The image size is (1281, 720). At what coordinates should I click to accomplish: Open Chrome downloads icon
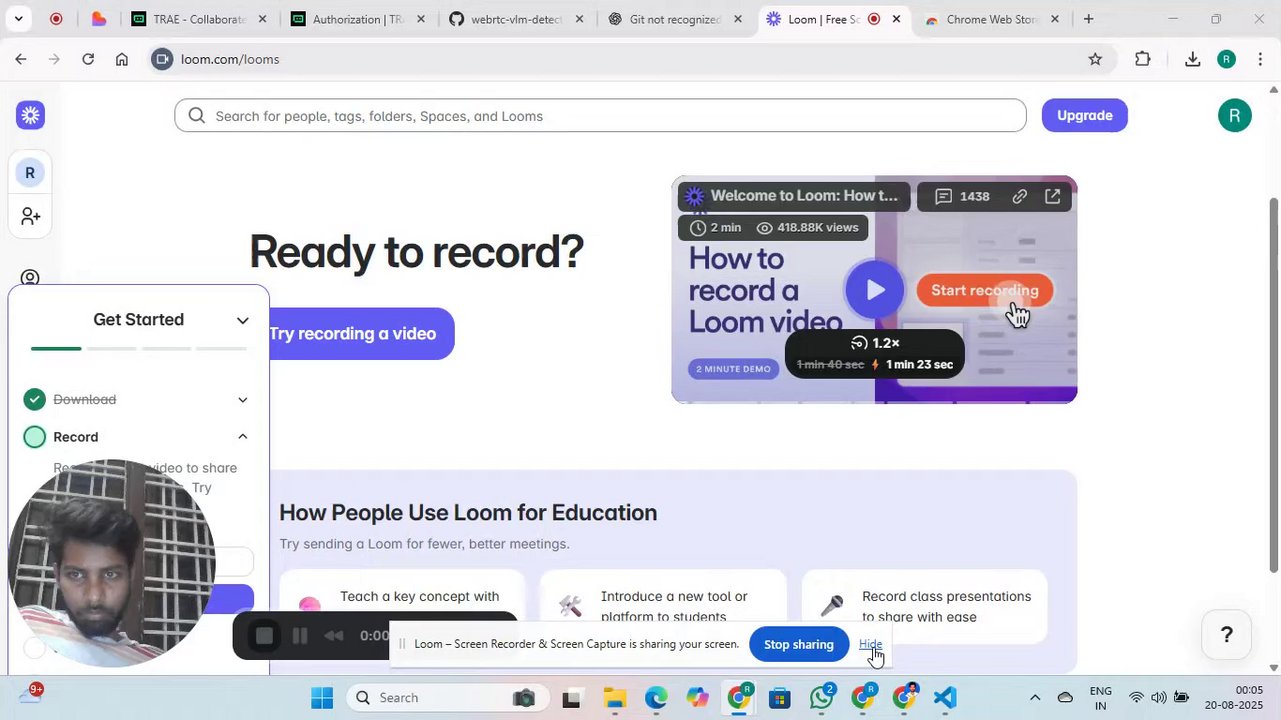coord(1192,59)
